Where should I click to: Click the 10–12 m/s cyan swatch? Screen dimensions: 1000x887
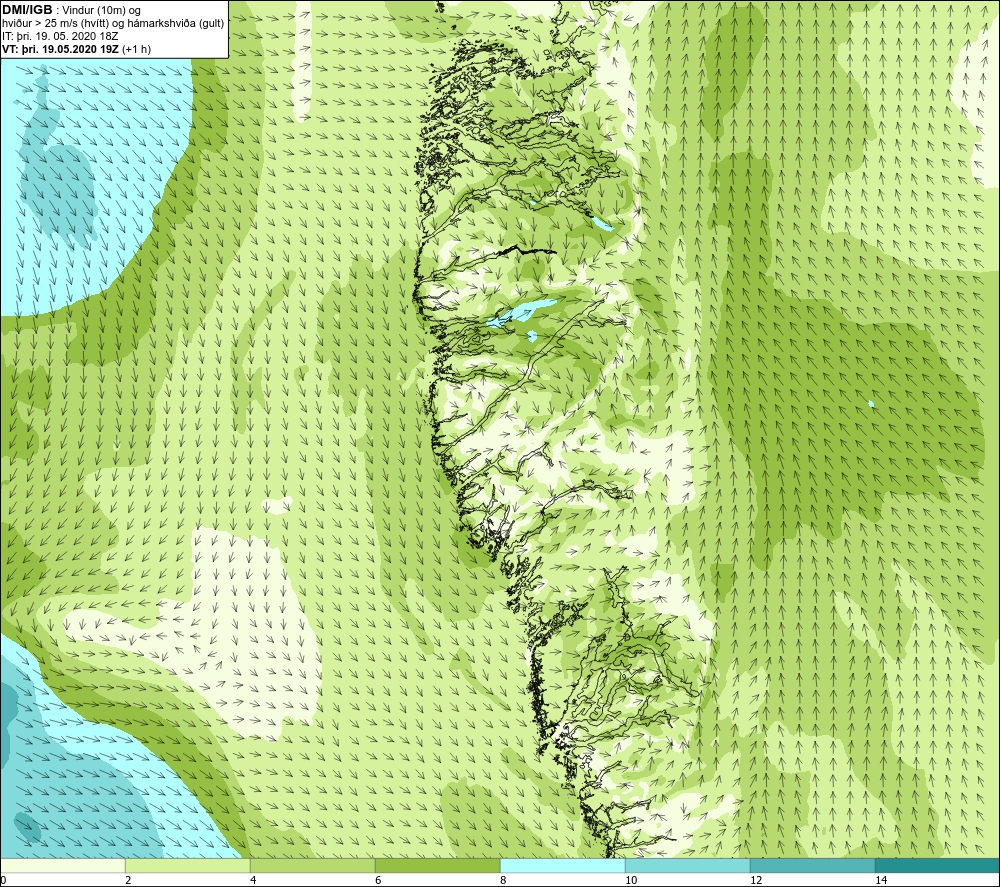coord(688,866)
